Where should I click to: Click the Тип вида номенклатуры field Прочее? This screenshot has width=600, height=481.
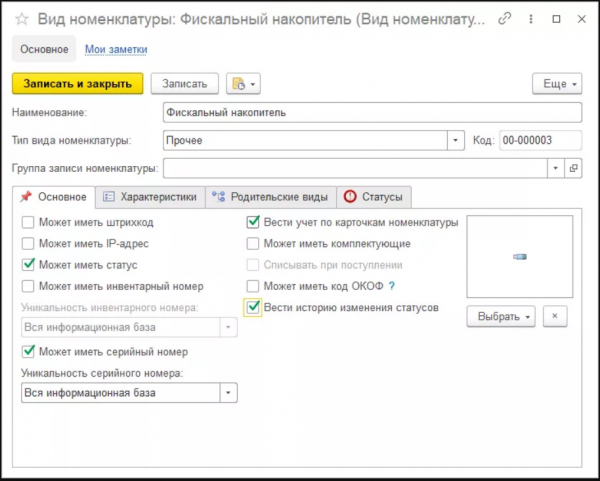[x=305, y=140]
